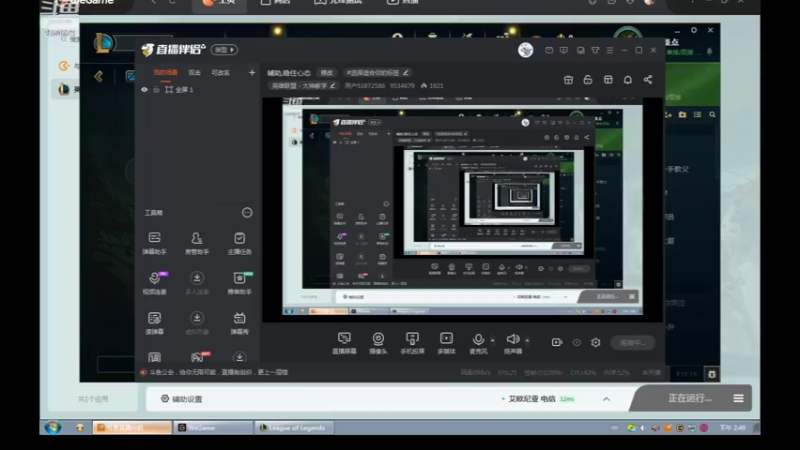Edit the #选择适合你的标签 tag field
This screenshot has width=800, height=450.
[377, 73]
